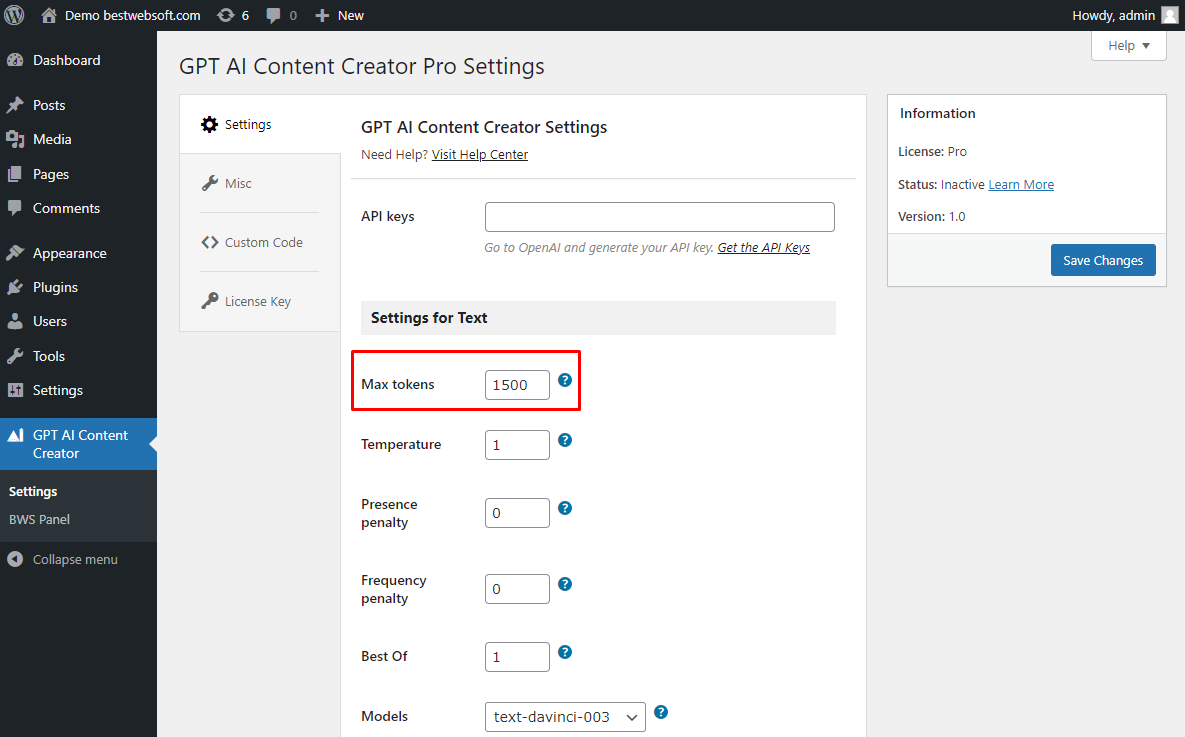Follow the Get the API Keys link

click(x=763, y=247)
